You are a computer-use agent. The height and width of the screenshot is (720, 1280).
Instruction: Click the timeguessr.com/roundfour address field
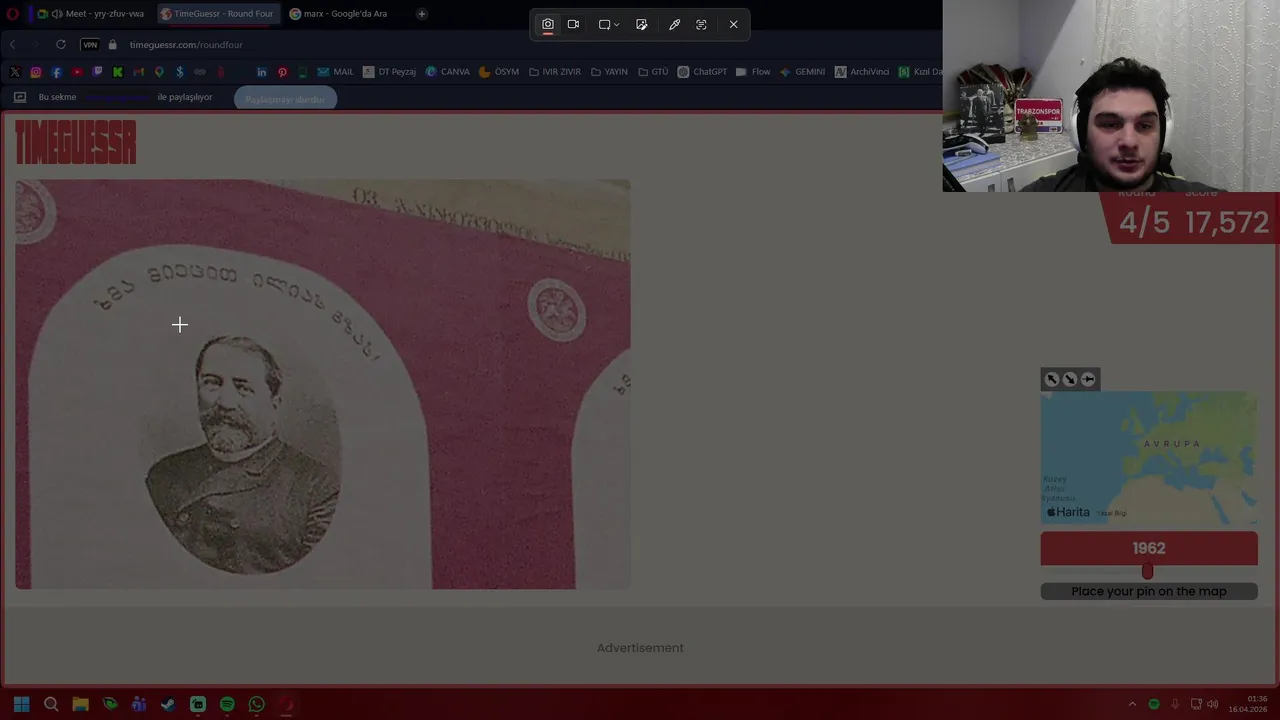tap(186, 44)
